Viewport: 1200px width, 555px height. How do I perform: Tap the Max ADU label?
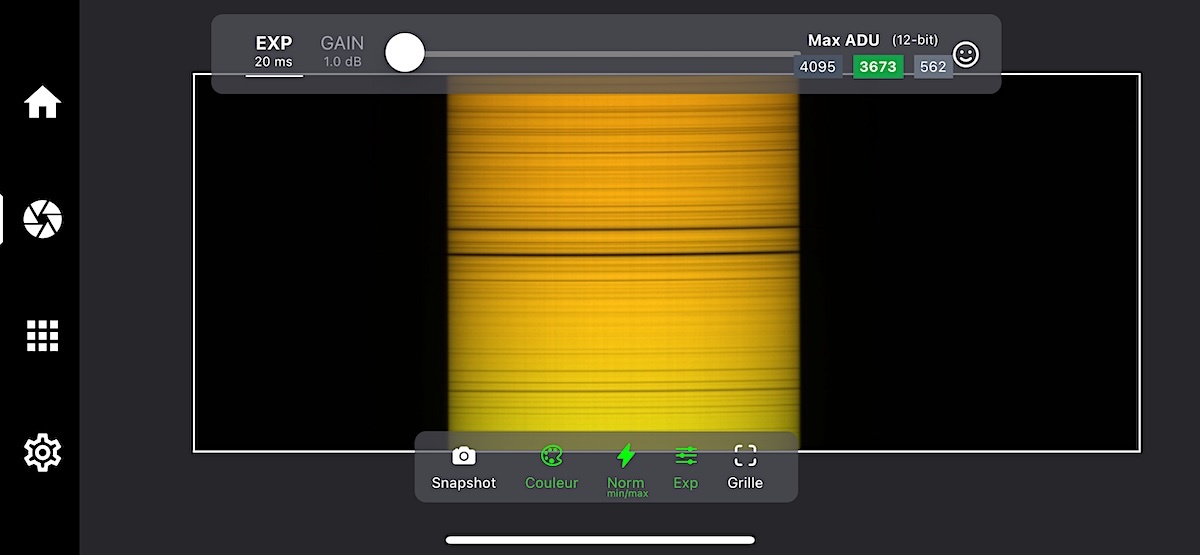[x=843, y=40]
